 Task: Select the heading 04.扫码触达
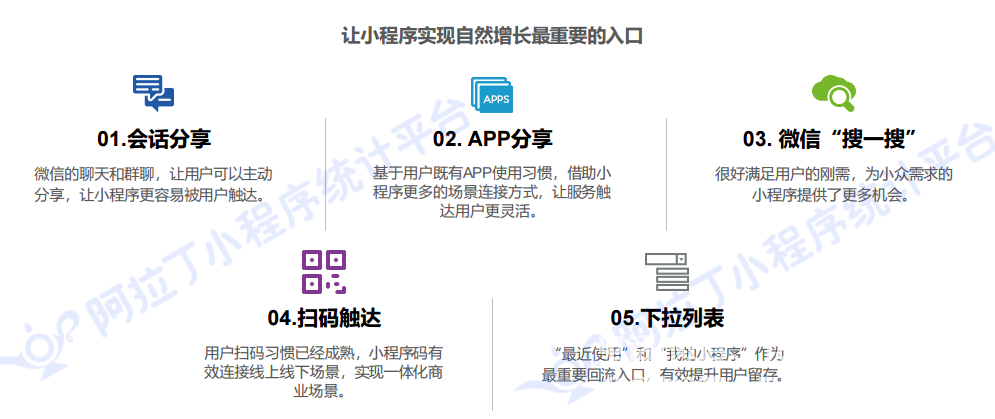tap(324, 318)
